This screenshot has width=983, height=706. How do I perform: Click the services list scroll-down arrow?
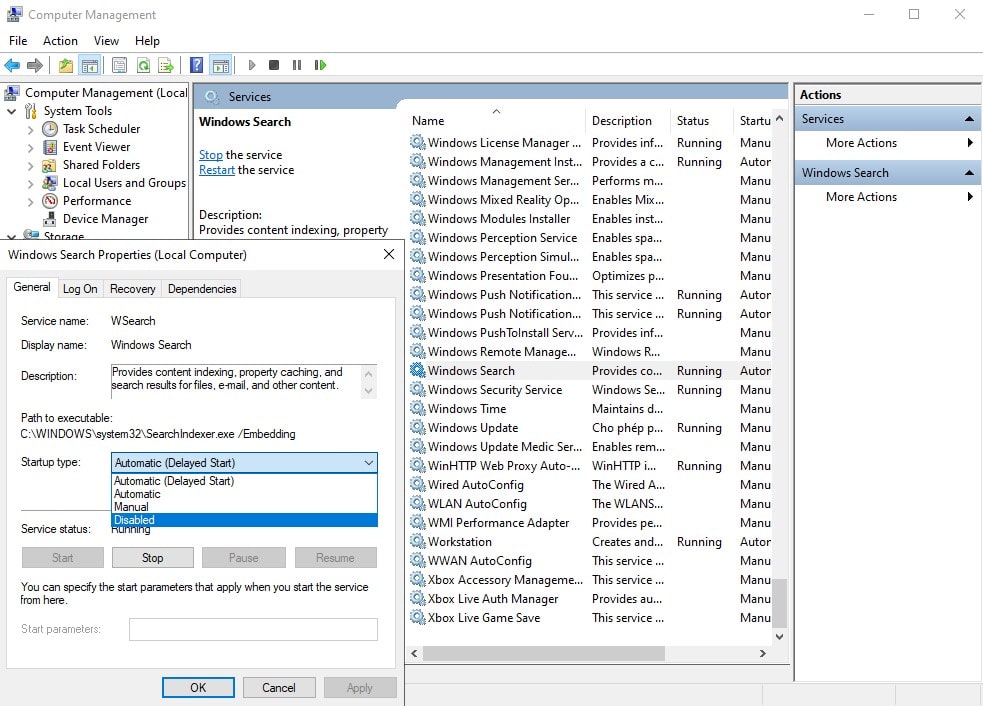779,636
